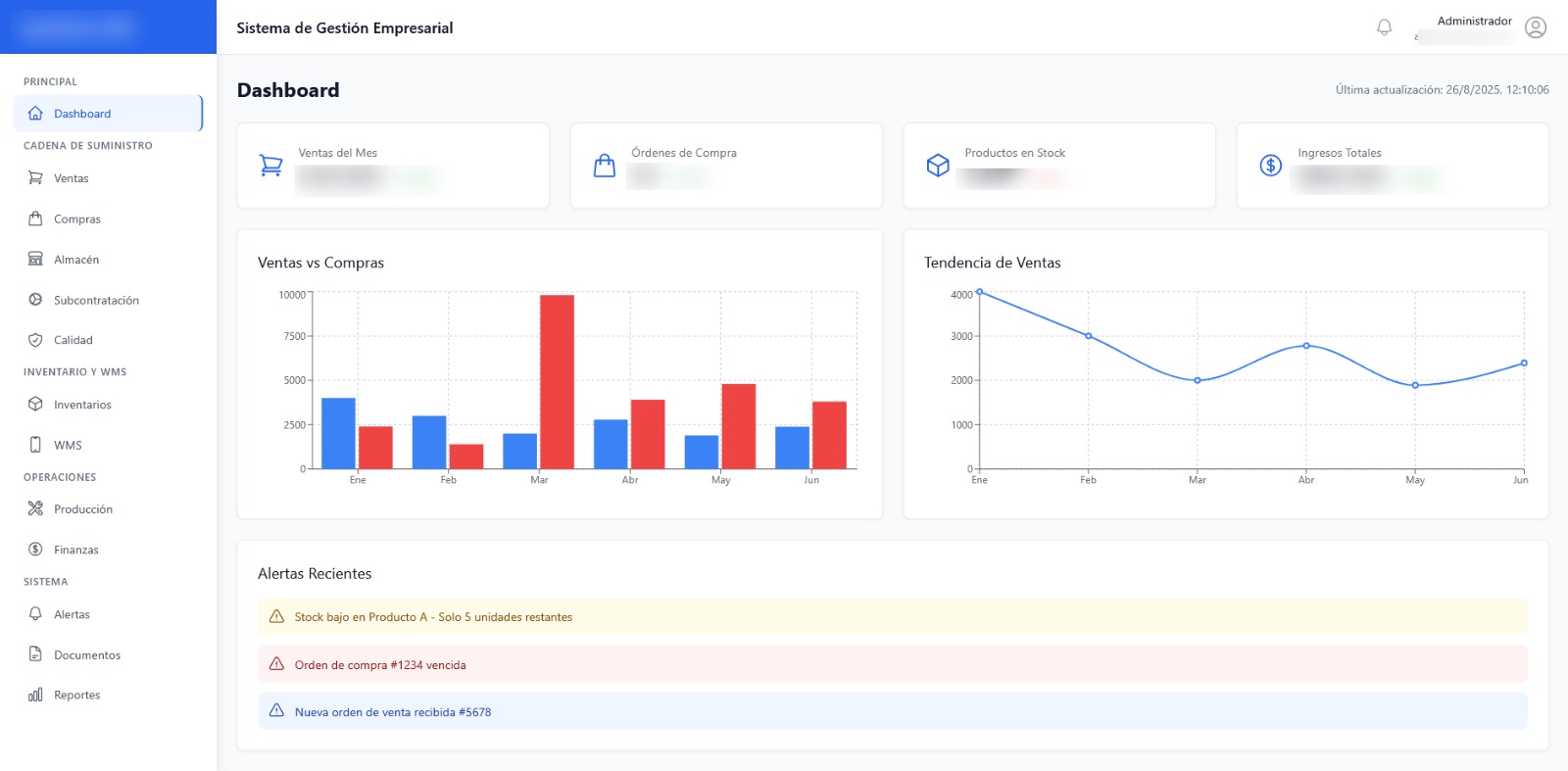Screen dimensions: 1568x771
Task: Click the Compras shopping bag icon
Action: coord(35,219)
